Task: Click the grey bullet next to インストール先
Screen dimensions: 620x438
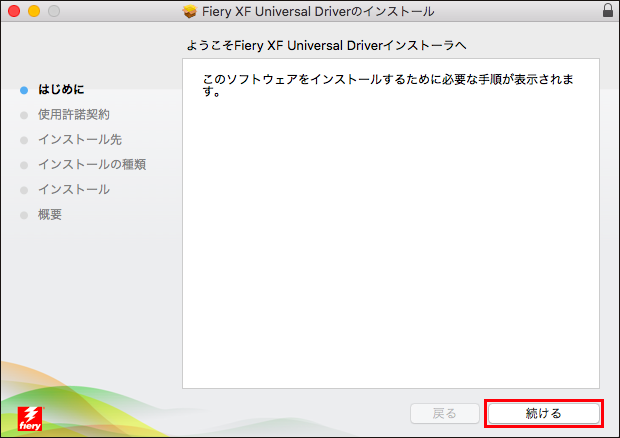Action: [24, 140]
